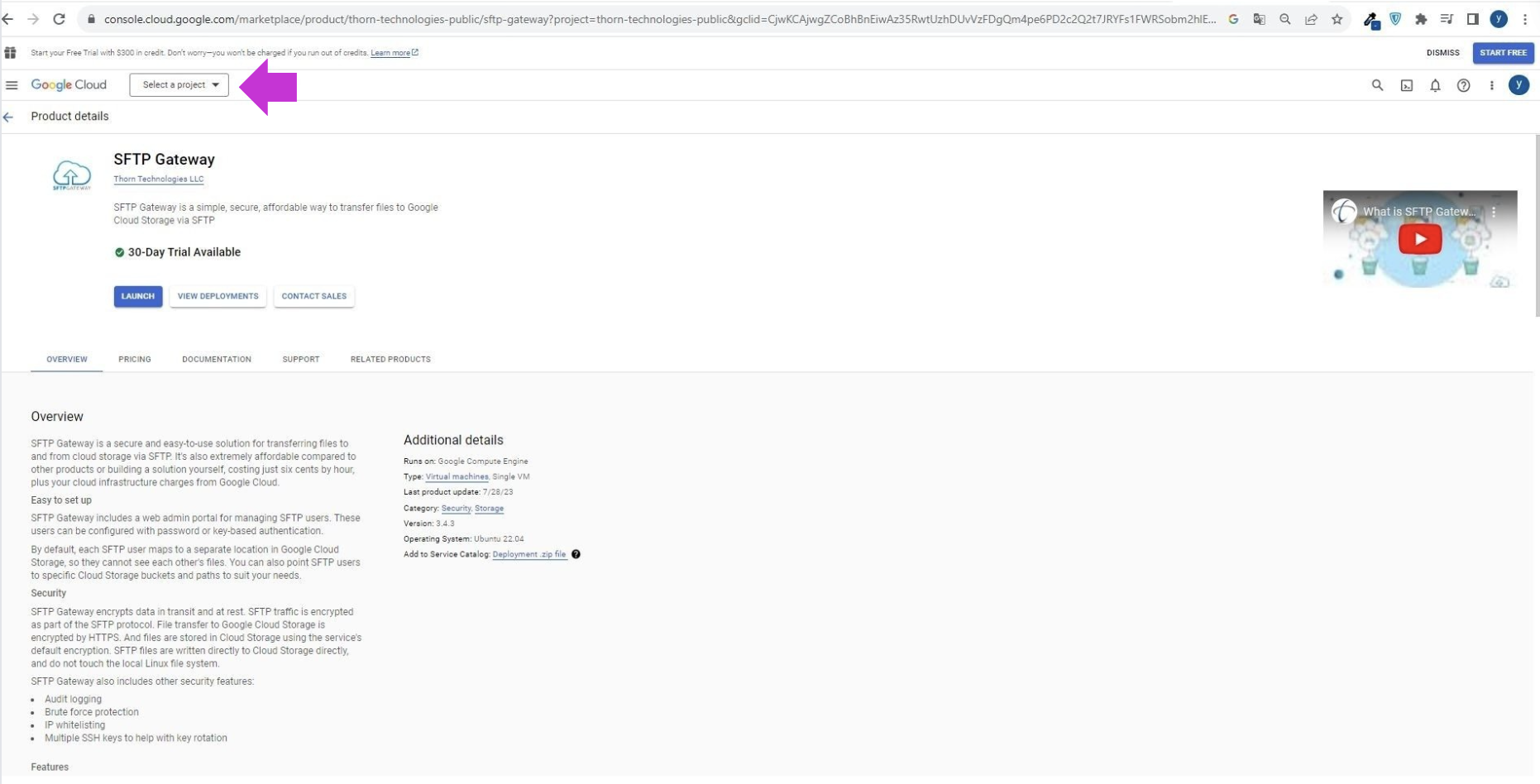Go back from Product details page

[x=8, y=117]
